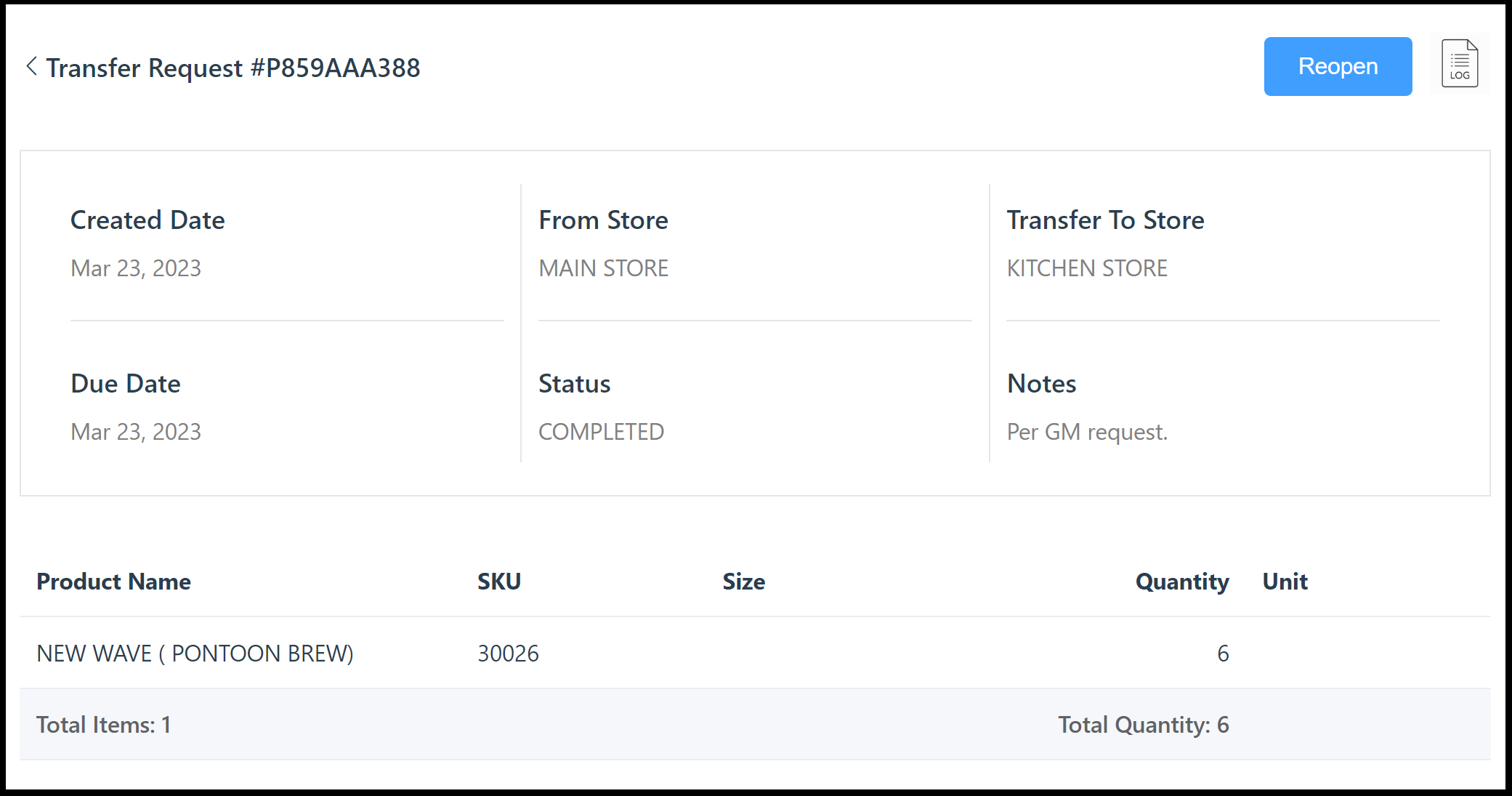Click the KITCHEN STORE destination value

1087,268
